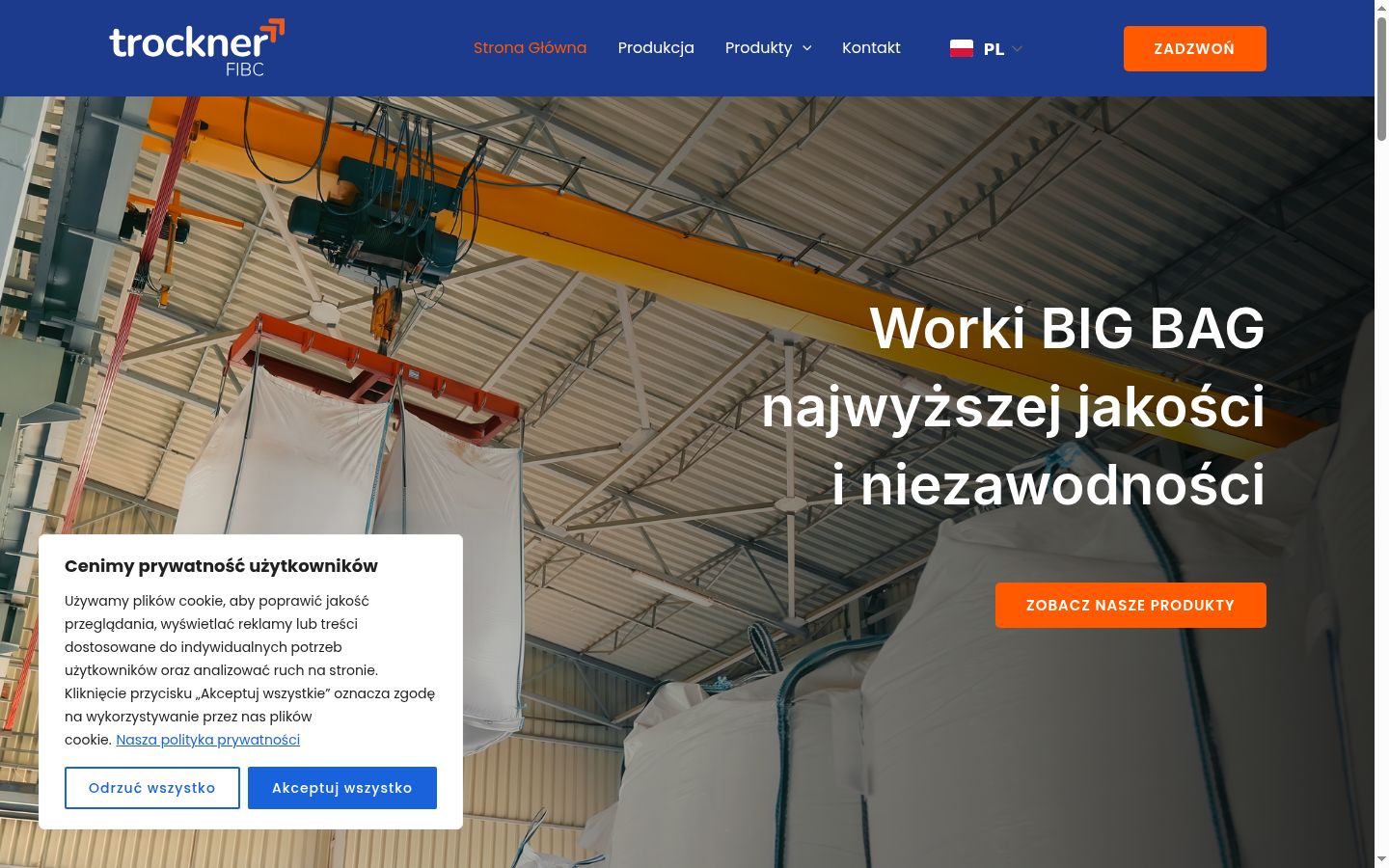Click the Polish flag icon
This screenshot has width=1389, height=868.
962,48
